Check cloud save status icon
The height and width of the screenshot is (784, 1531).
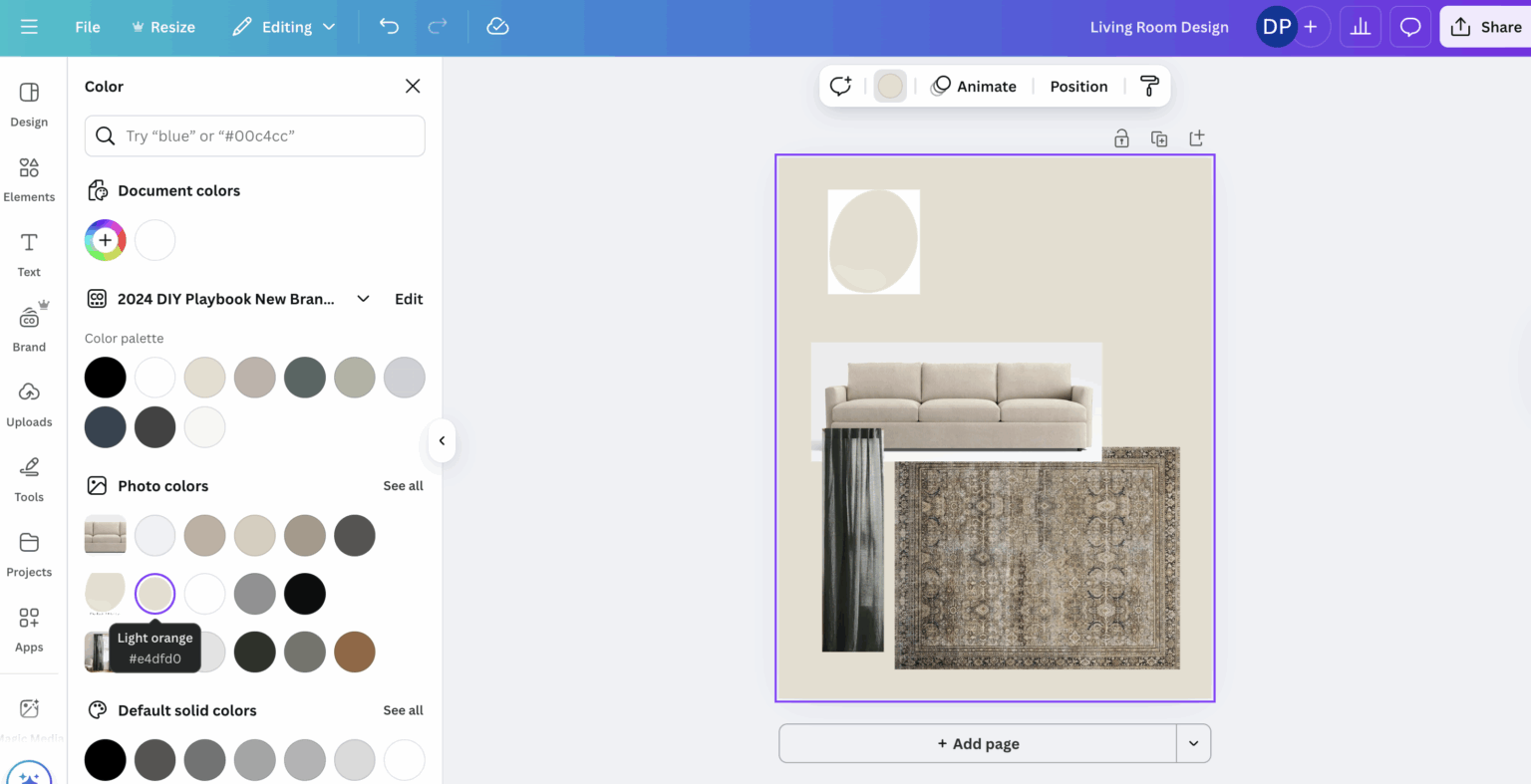(497, 27)
